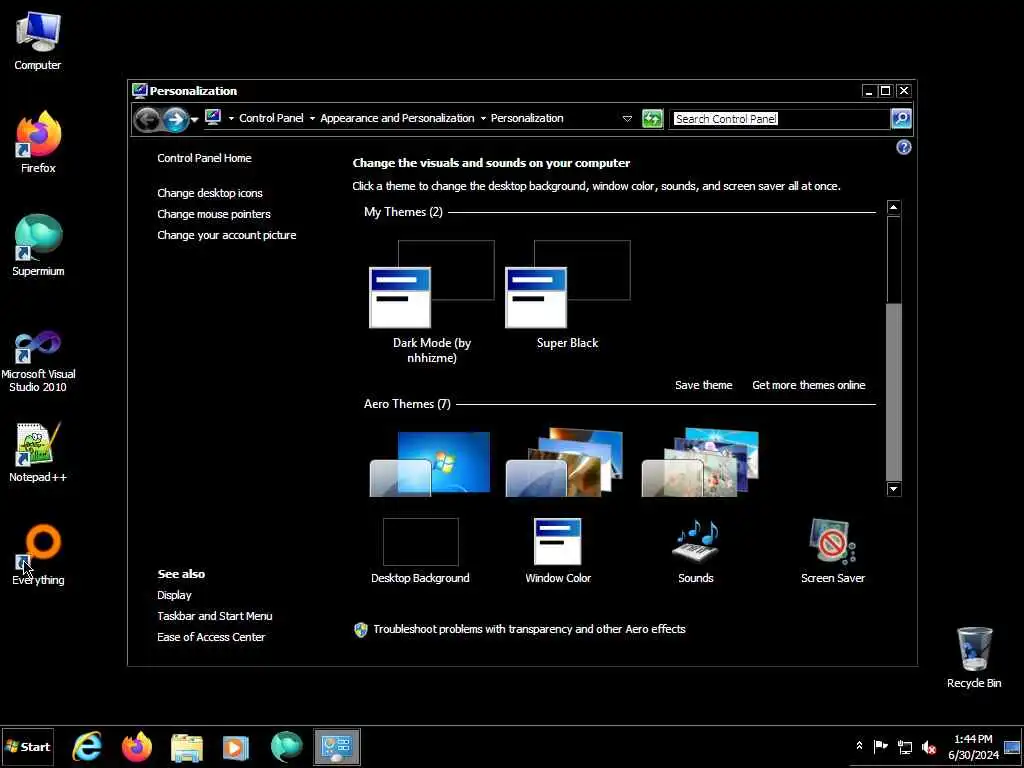1024x768 pixels.
Task: Click the taskbar clock and date
Action: (973, 747)
